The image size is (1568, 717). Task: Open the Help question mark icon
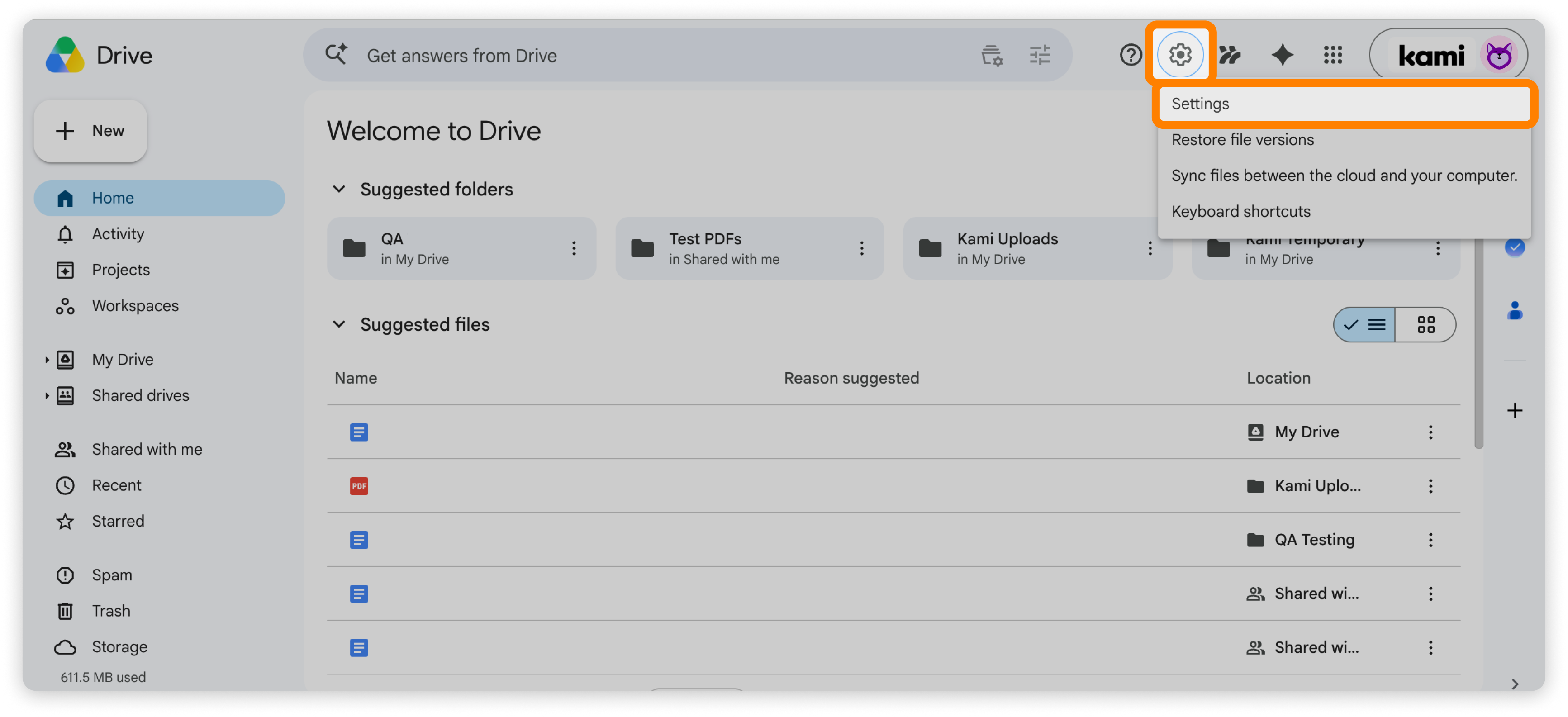click(1131, 55)
